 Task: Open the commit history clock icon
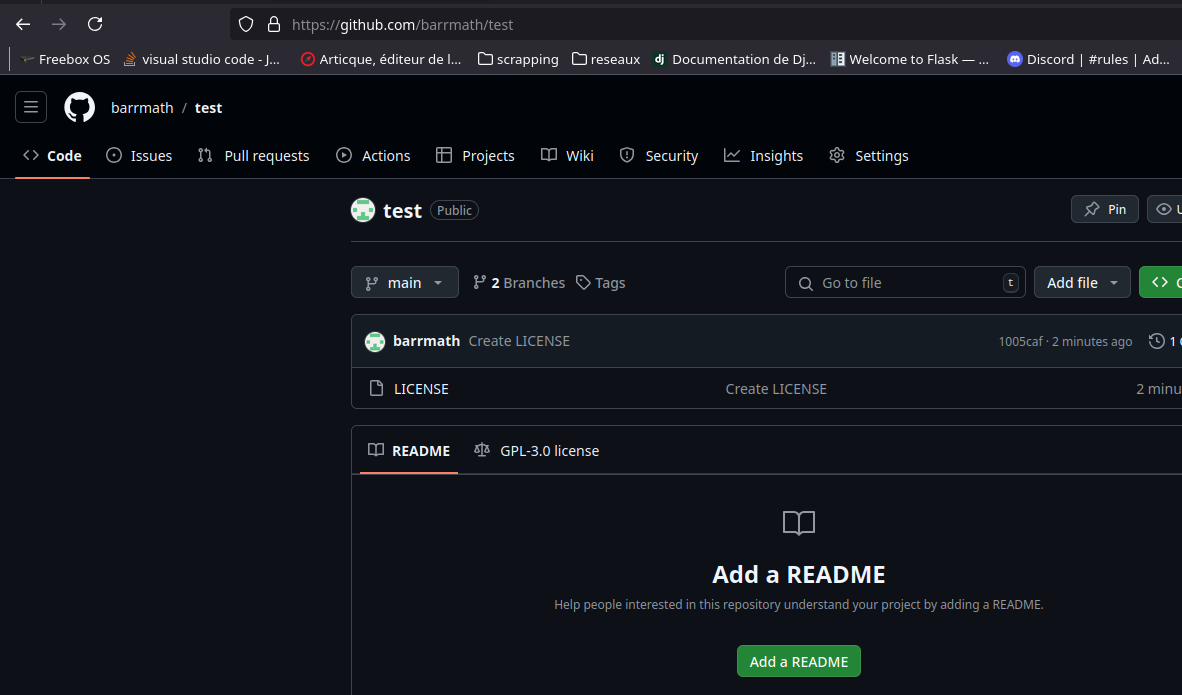click(x=1157, y=340)
